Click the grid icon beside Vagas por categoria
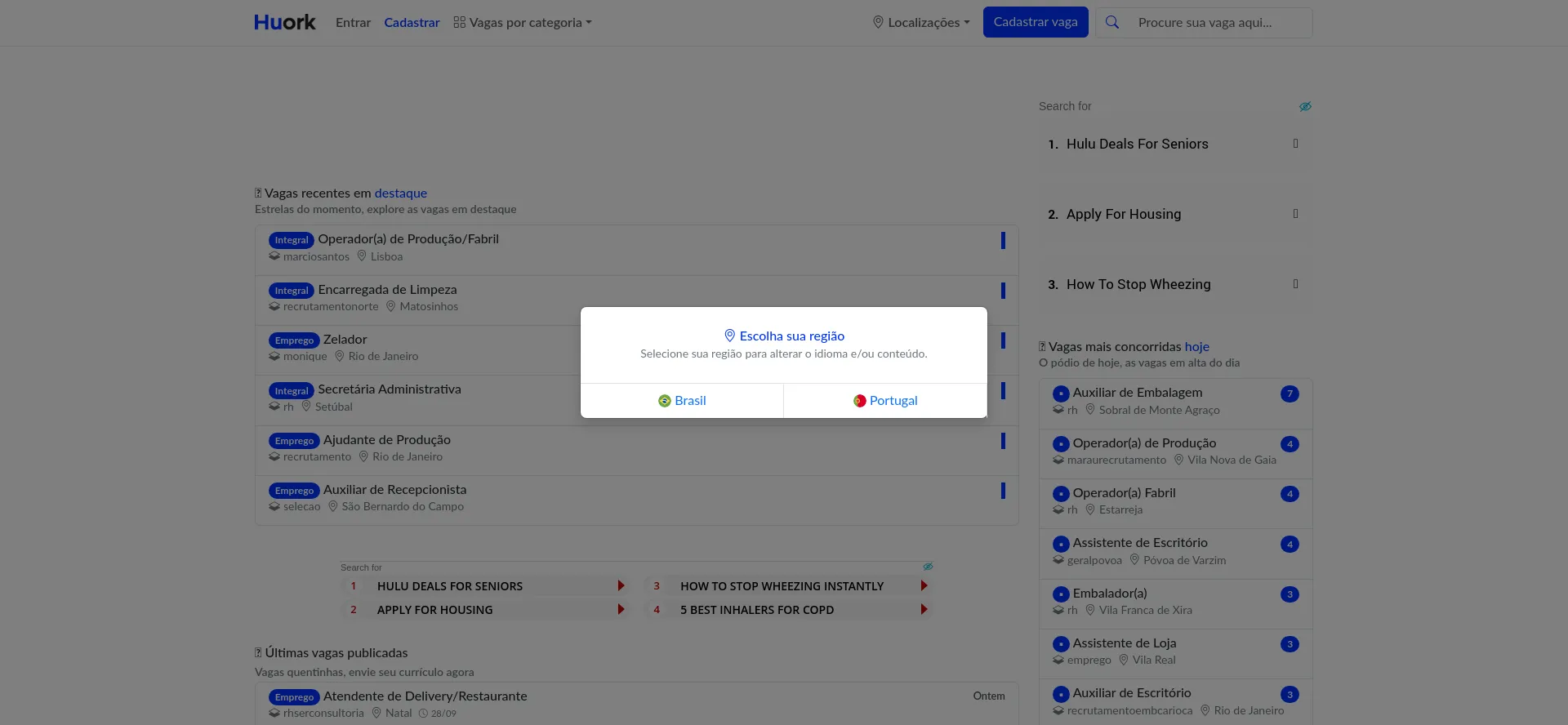 (460, 23)
